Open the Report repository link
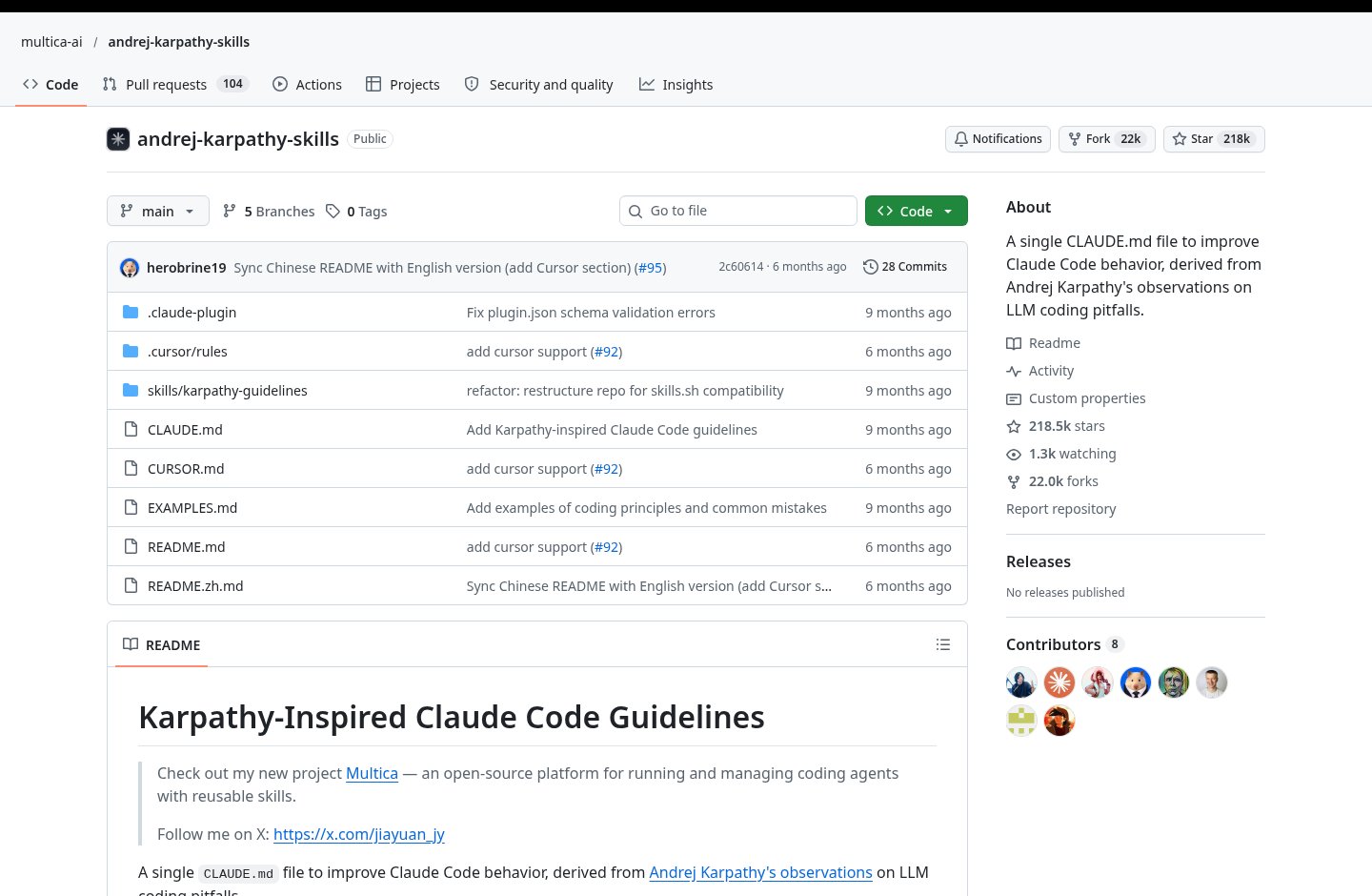Screen dimensions: 1372x896 pos(1061,509)
